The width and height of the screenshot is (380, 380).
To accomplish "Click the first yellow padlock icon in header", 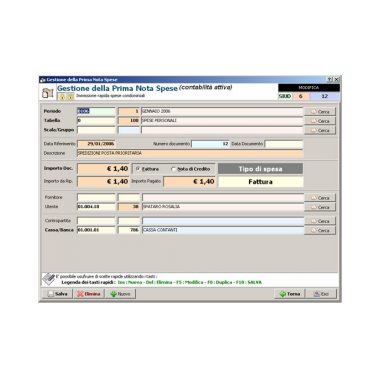I will click(x=62, y=97).
